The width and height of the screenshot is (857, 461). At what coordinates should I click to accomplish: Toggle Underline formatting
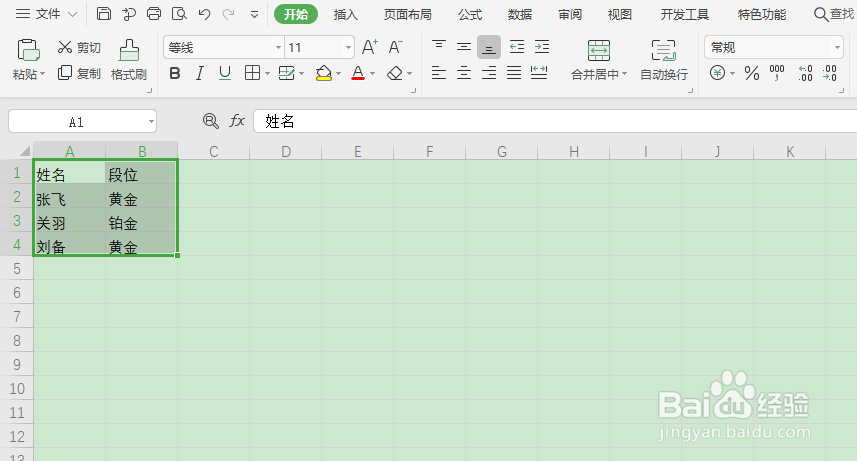coord(225,73)
